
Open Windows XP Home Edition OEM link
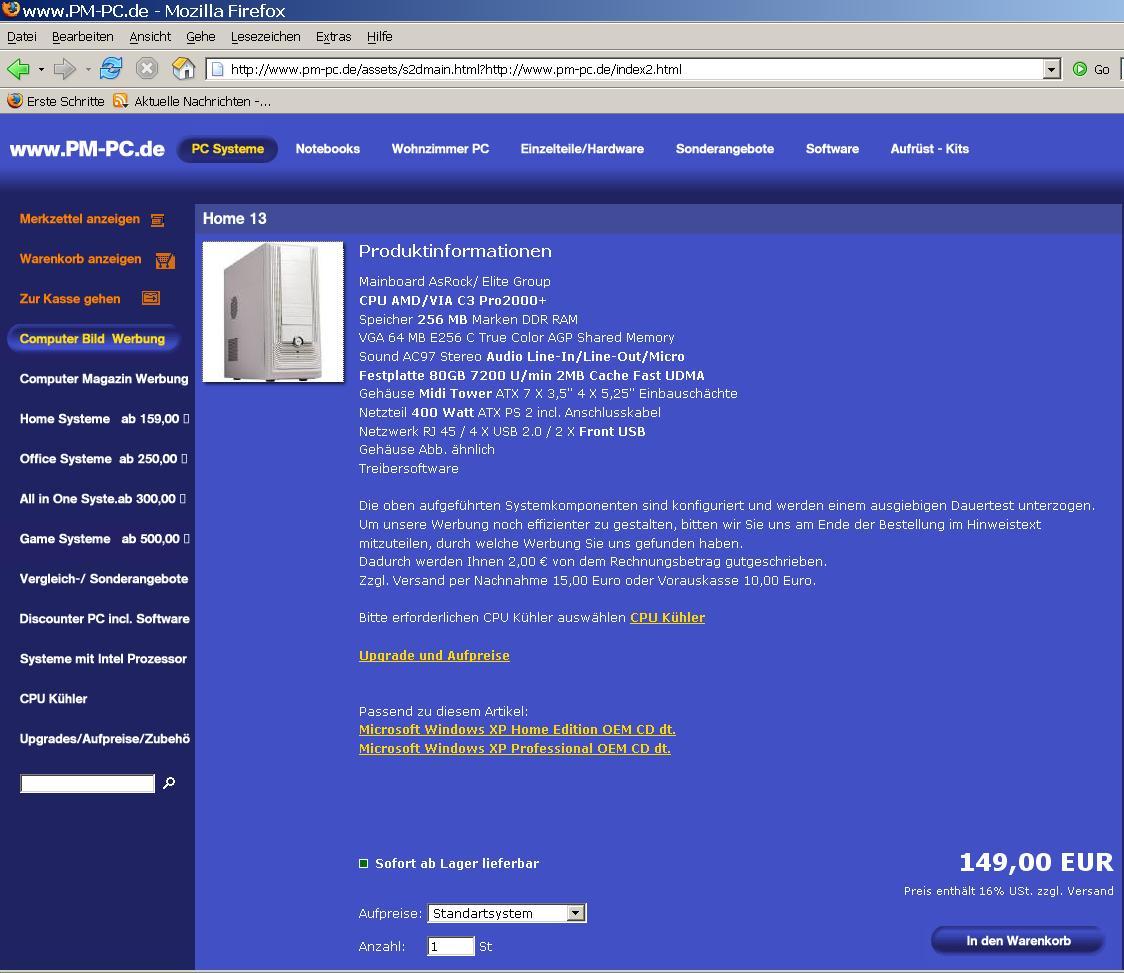pyautogui.click(x=517, y=729)
